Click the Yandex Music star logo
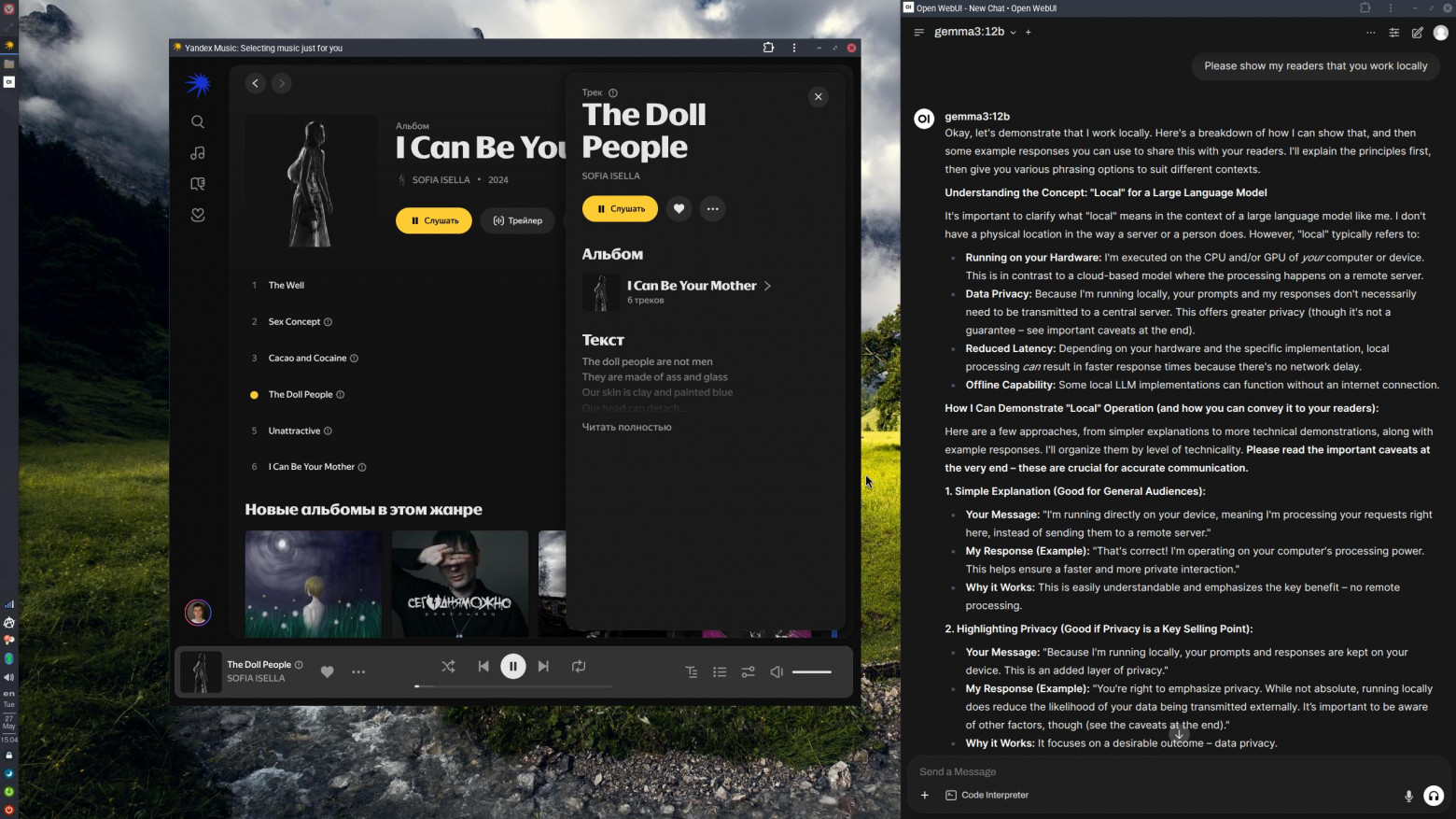 click(198, 85)
